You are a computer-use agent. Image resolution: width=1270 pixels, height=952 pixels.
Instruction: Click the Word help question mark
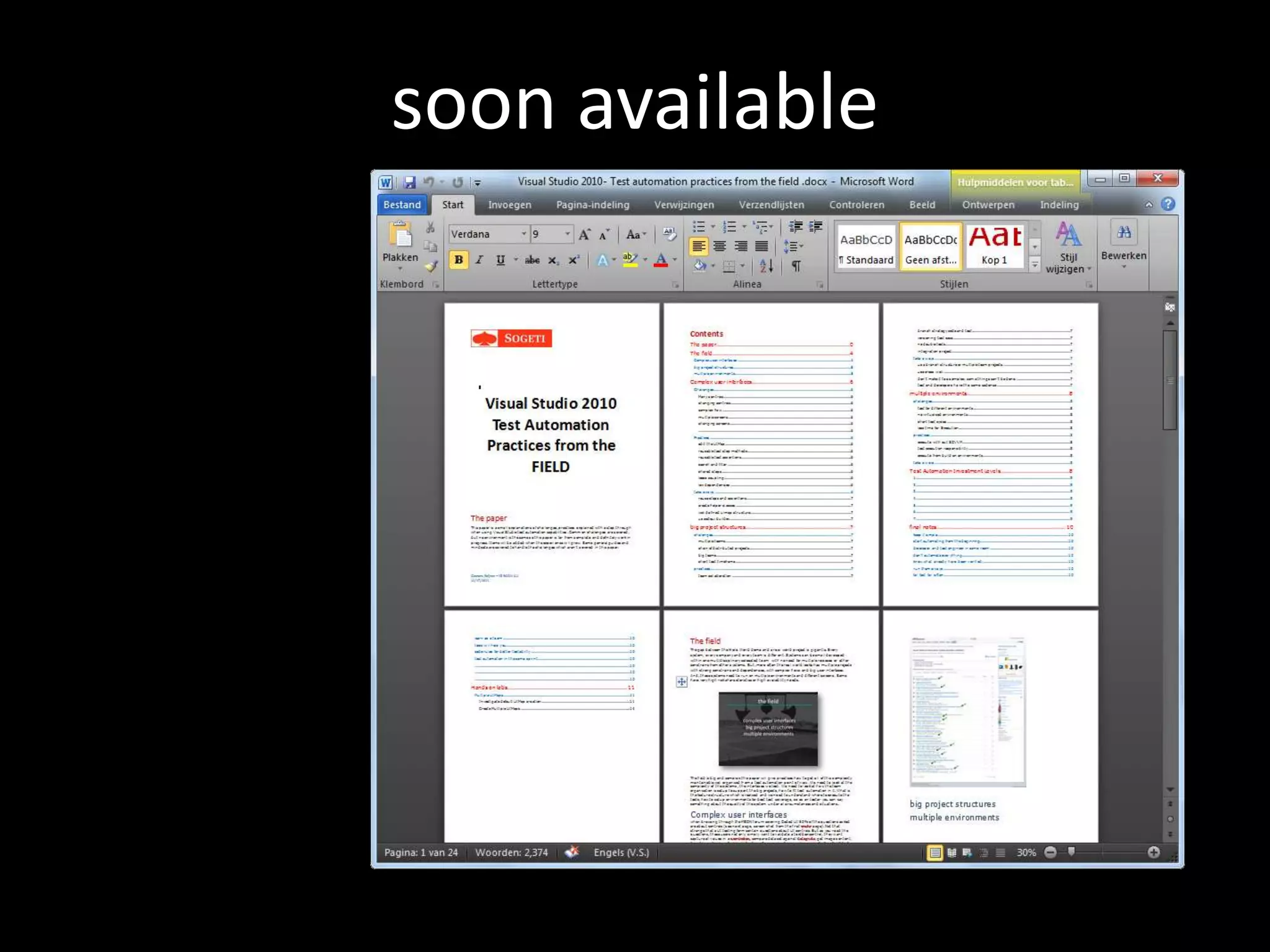(x=1168, y=204)
